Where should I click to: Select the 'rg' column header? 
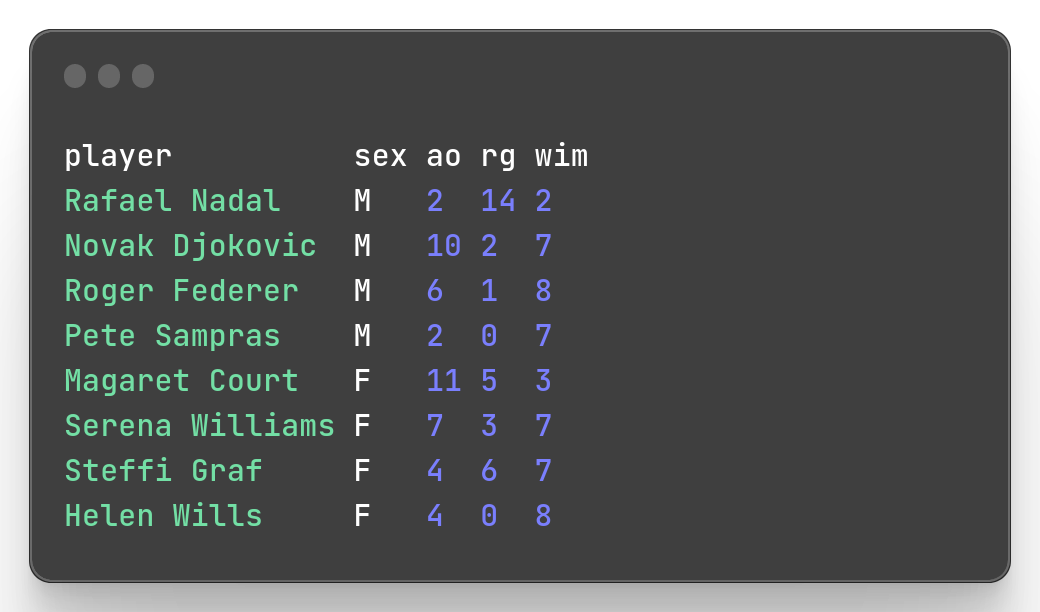pyautogui.click(x=498, y=156)
